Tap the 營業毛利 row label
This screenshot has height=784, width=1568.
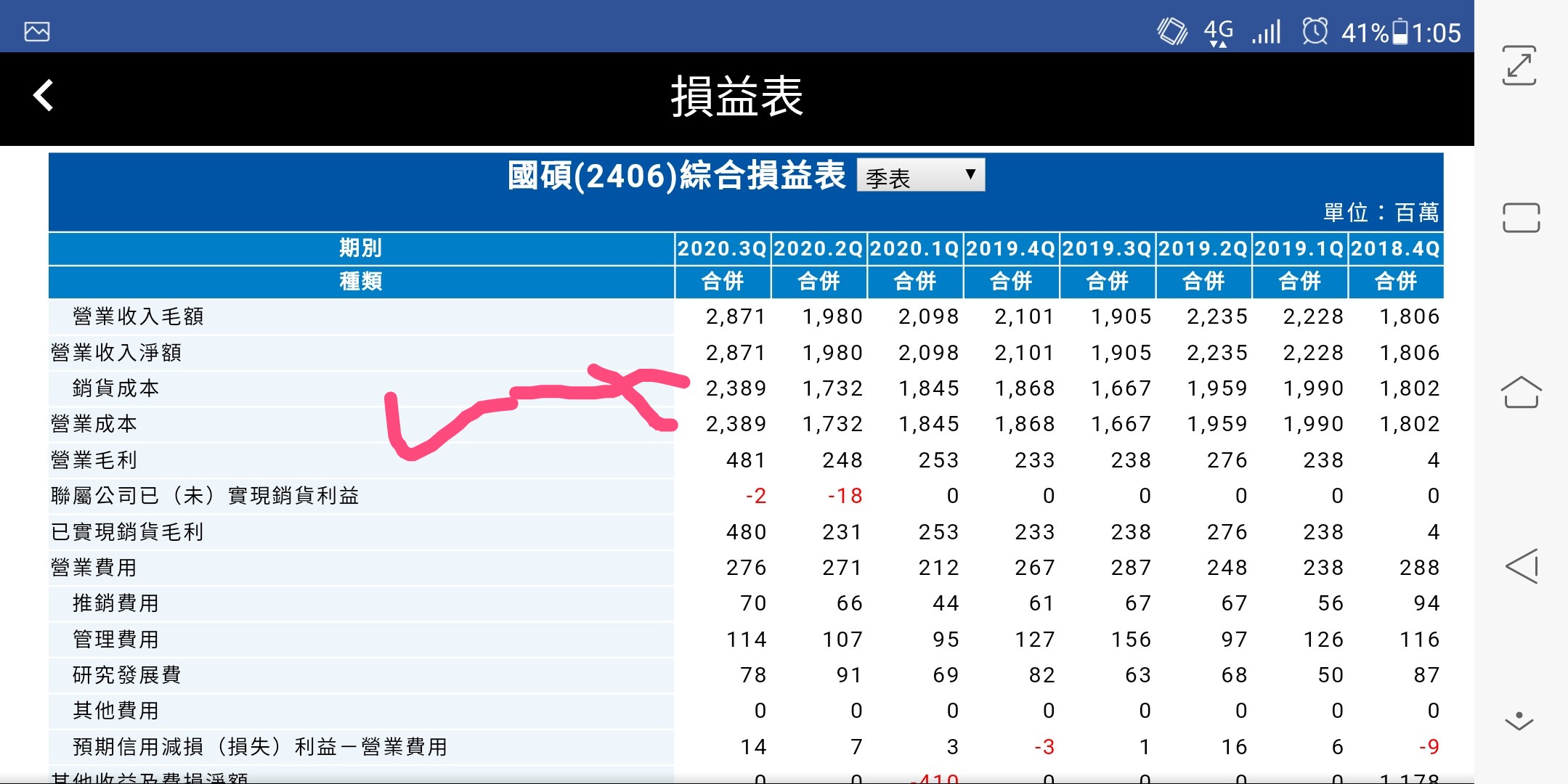tap(94, 460)
